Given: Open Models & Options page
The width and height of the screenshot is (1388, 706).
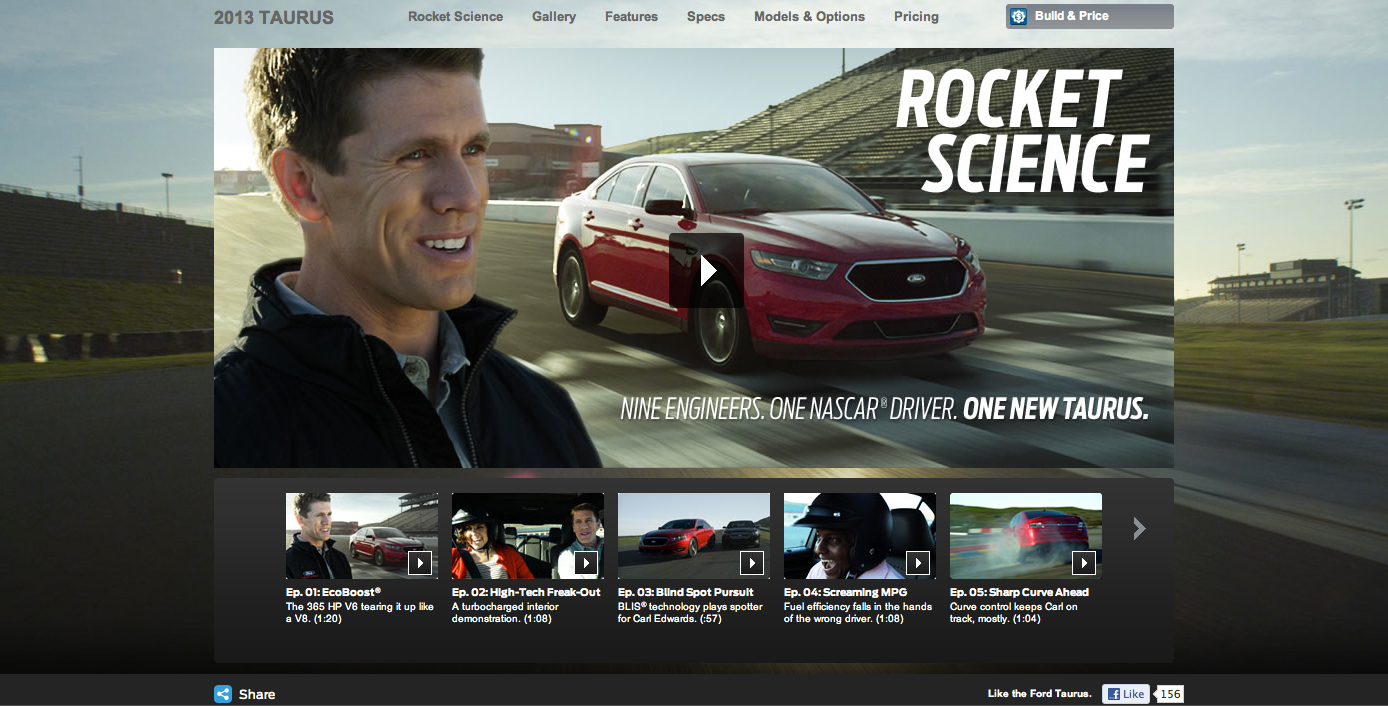Looking at the screenshot, I should 810,17.
